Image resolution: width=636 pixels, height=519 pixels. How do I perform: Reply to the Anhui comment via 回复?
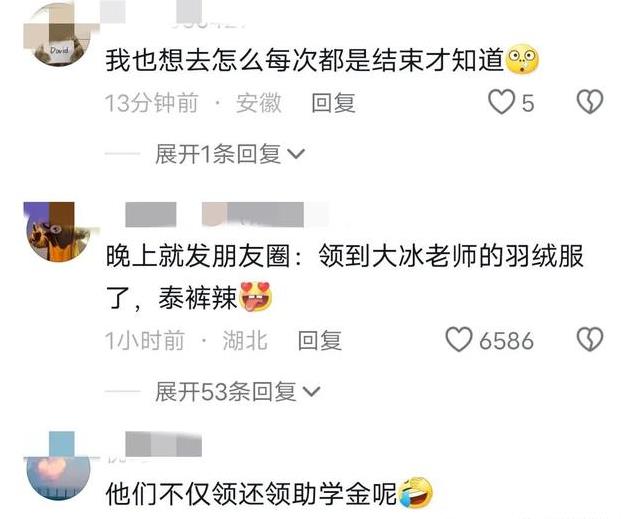click(333, 103)
